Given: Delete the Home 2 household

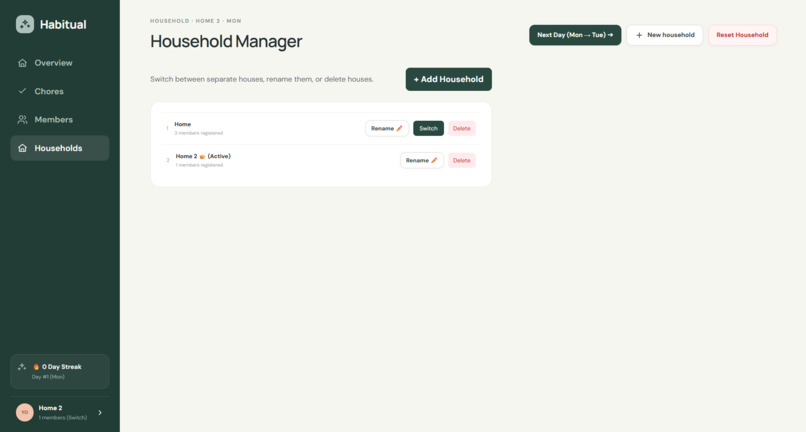Looking at the screenshot, I should 462,160.
